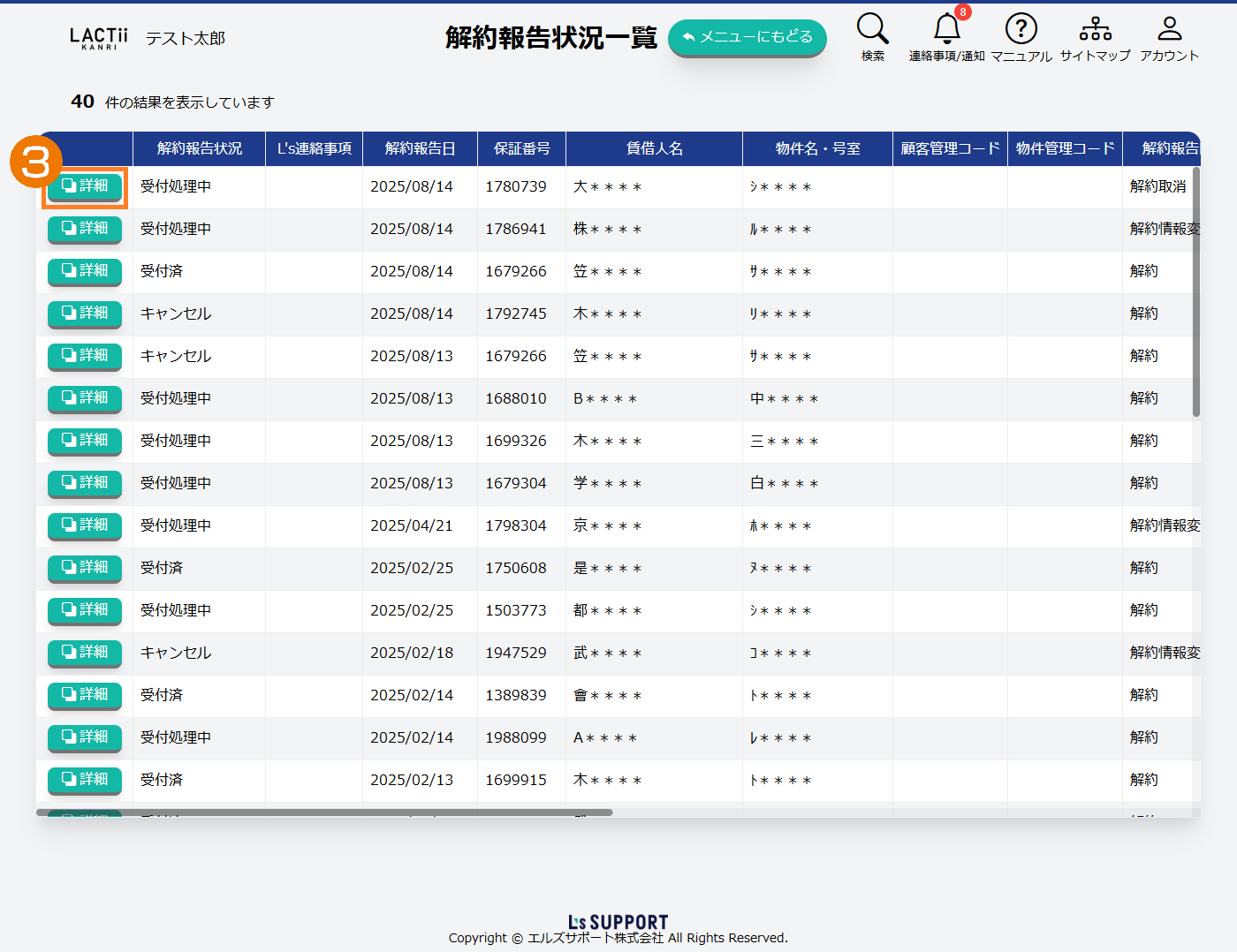1237x952 pixels.
Task: Click the table's horizontal scrollbar
Action: (323, 812)
